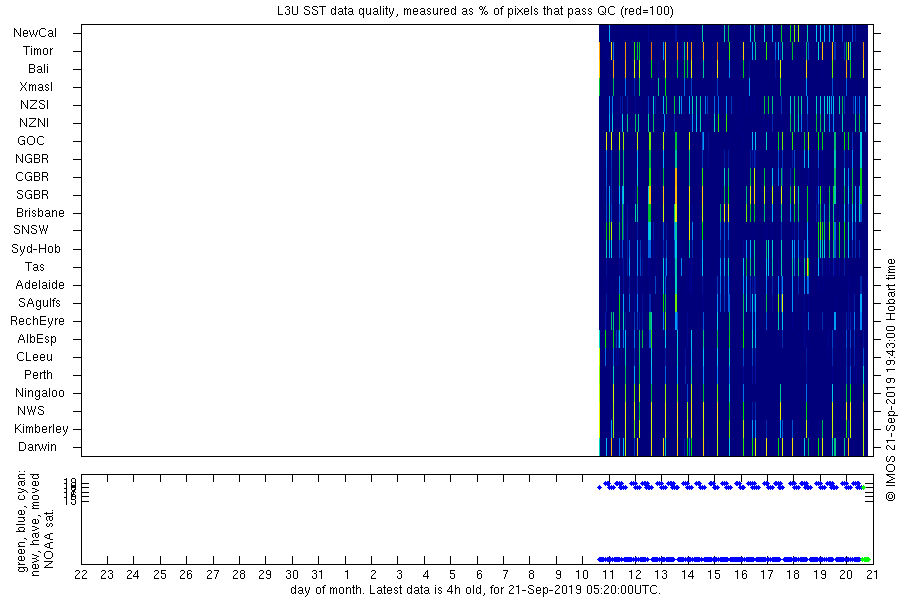
Task: Click the Kimberley row label
Action: (x=41, y=429)
